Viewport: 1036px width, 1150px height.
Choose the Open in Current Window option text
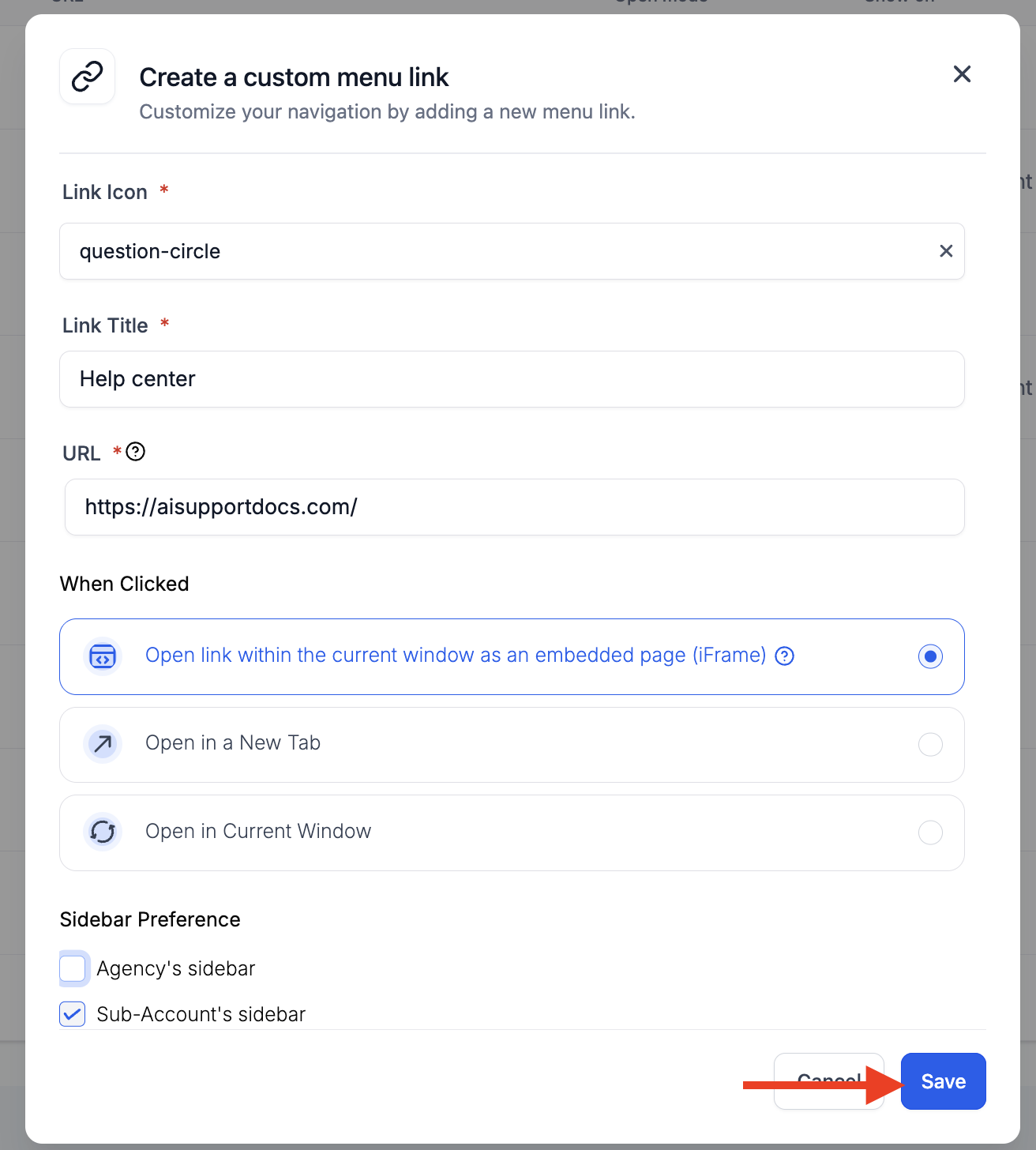[x=258, y=832]
